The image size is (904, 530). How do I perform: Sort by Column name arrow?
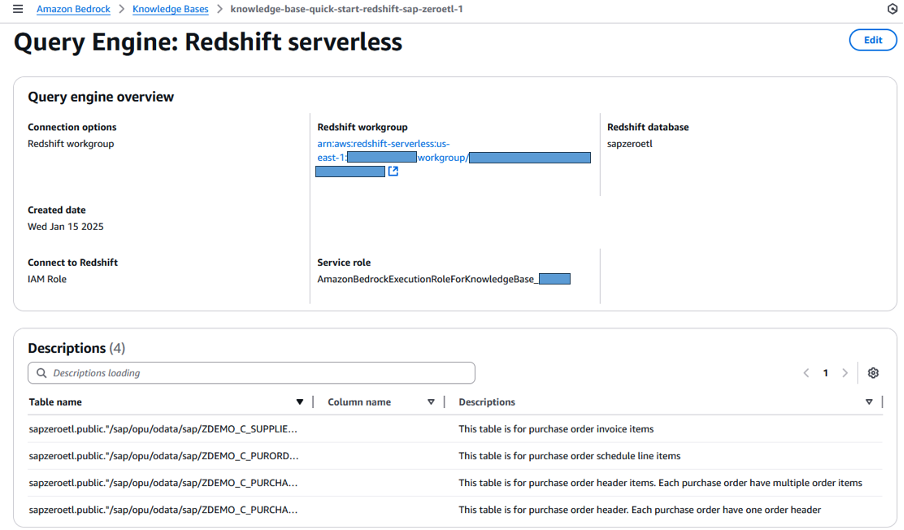(431, 402)
